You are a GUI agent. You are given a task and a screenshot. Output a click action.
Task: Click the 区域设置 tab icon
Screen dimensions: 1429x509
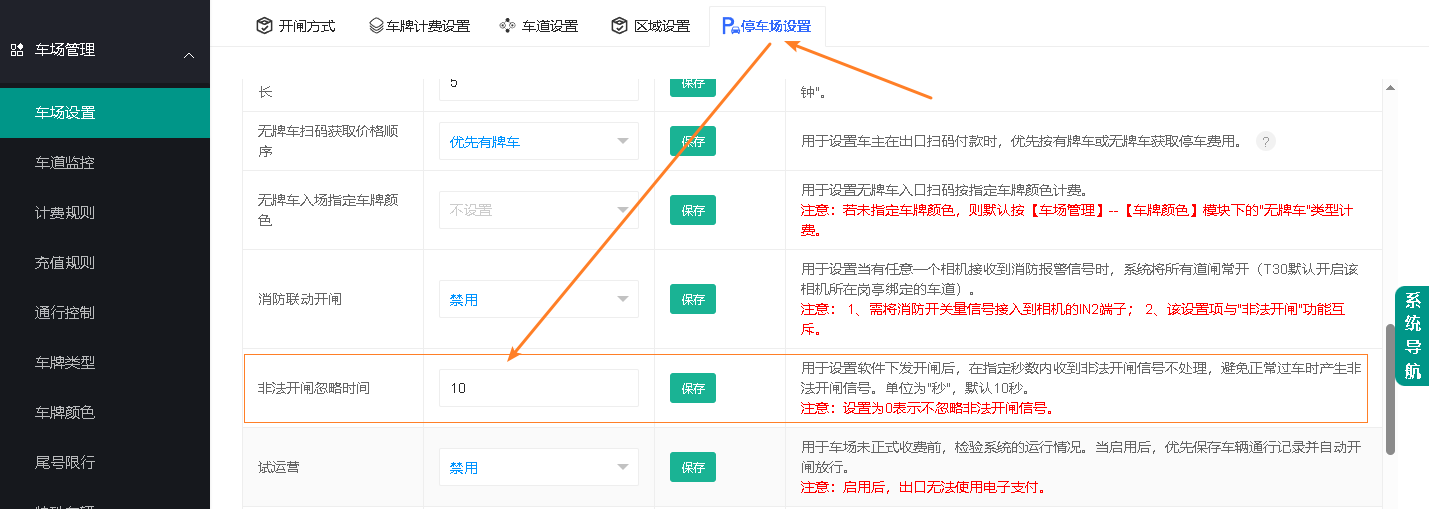click(619, 26)
